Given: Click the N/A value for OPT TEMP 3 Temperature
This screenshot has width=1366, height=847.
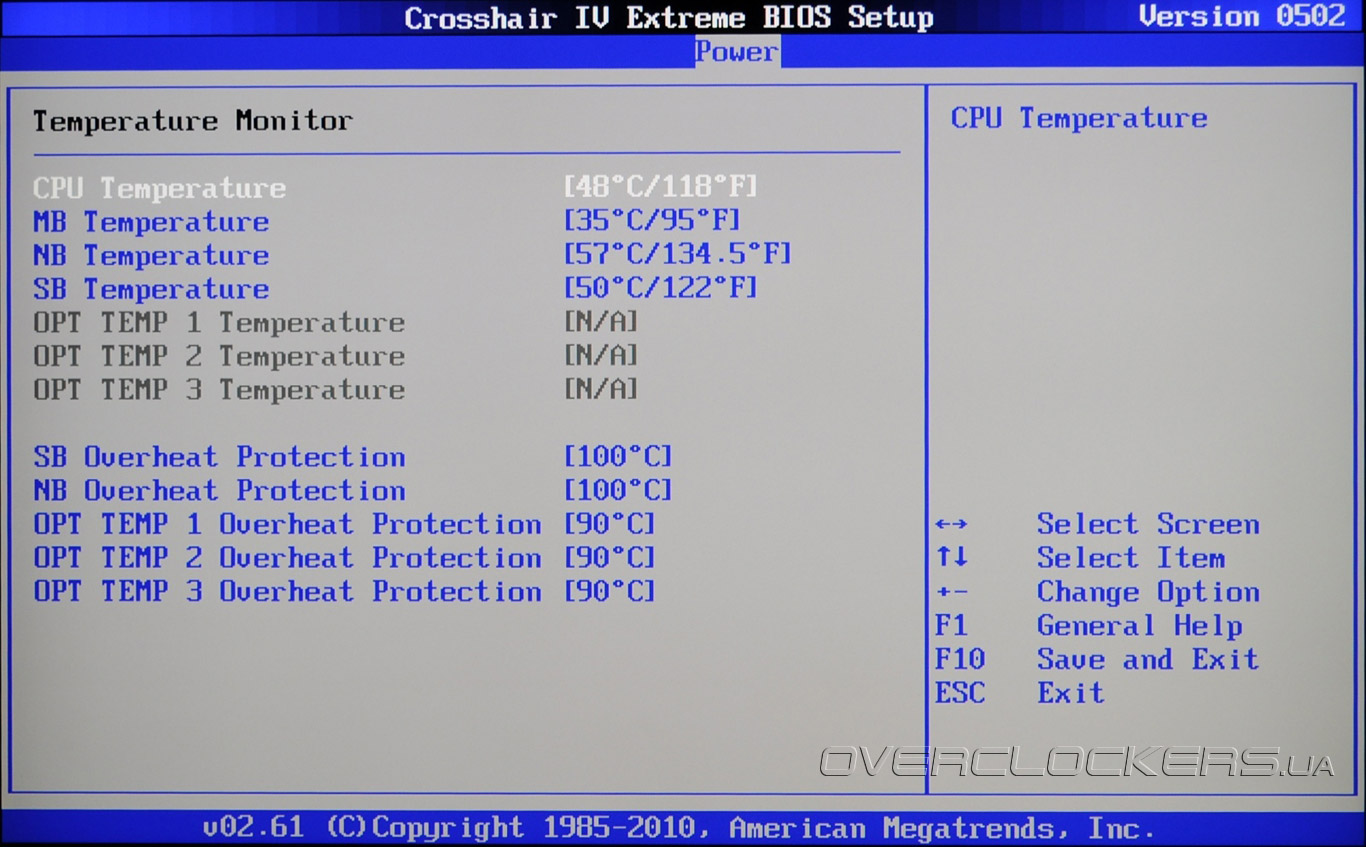Looking at the screenshot, I should 601,390.
